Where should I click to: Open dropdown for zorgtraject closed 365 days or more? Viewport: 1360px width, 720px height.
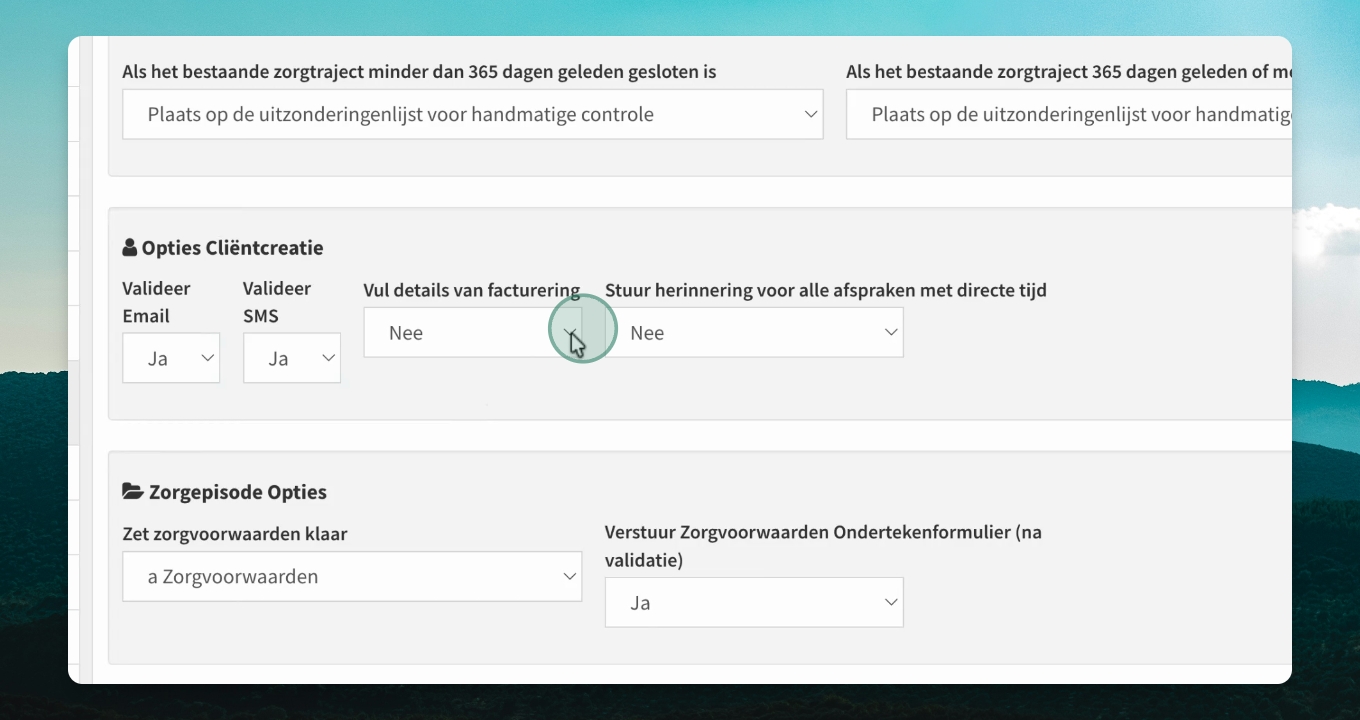click(x=1069, y=114)
